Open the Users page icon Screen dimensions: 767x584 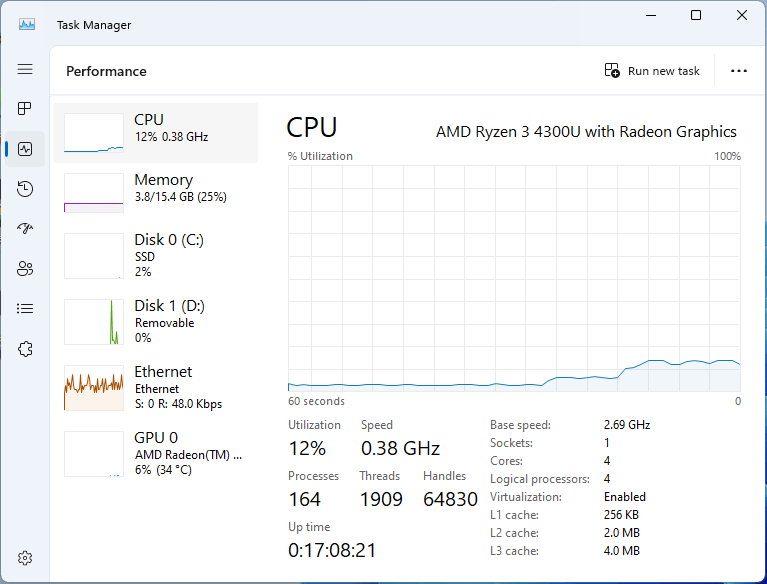[25, 268]
